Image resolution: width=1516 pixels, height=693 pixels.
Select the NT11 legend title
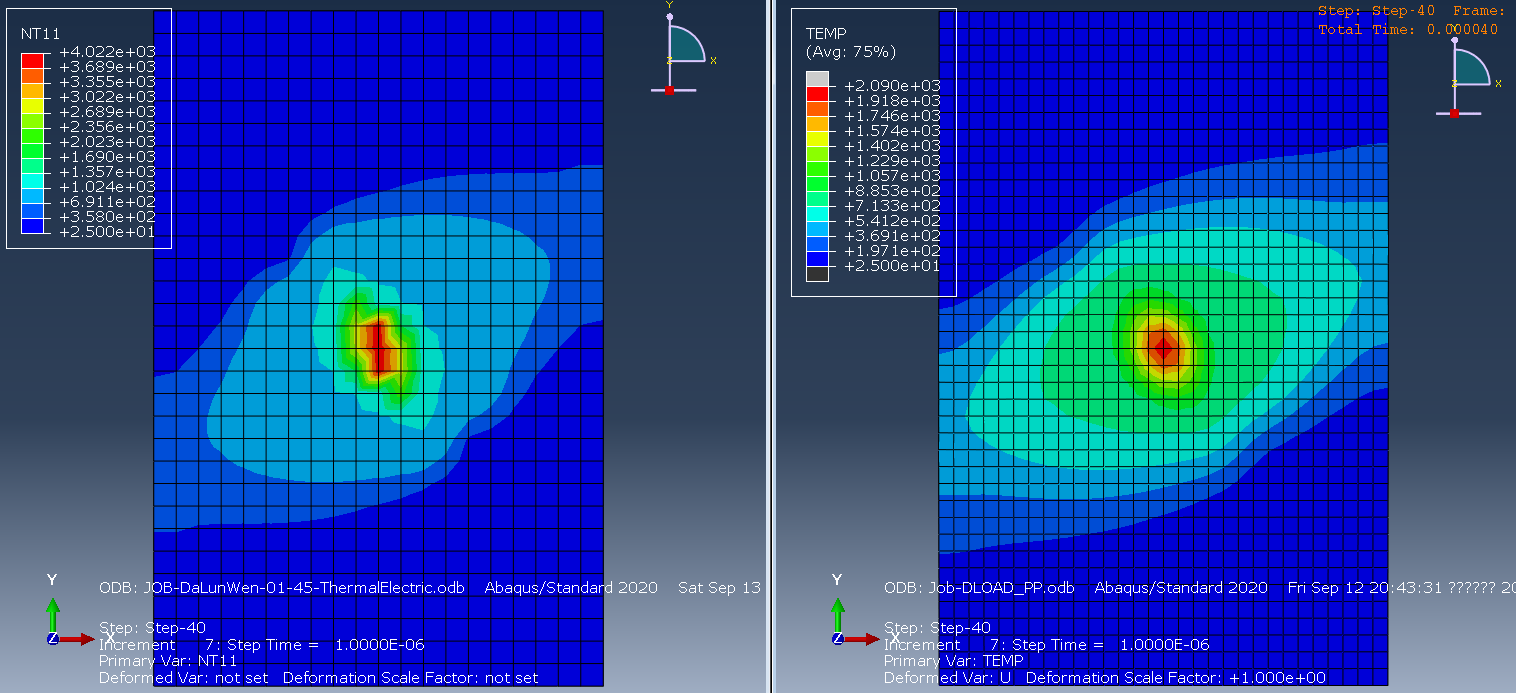41,33
